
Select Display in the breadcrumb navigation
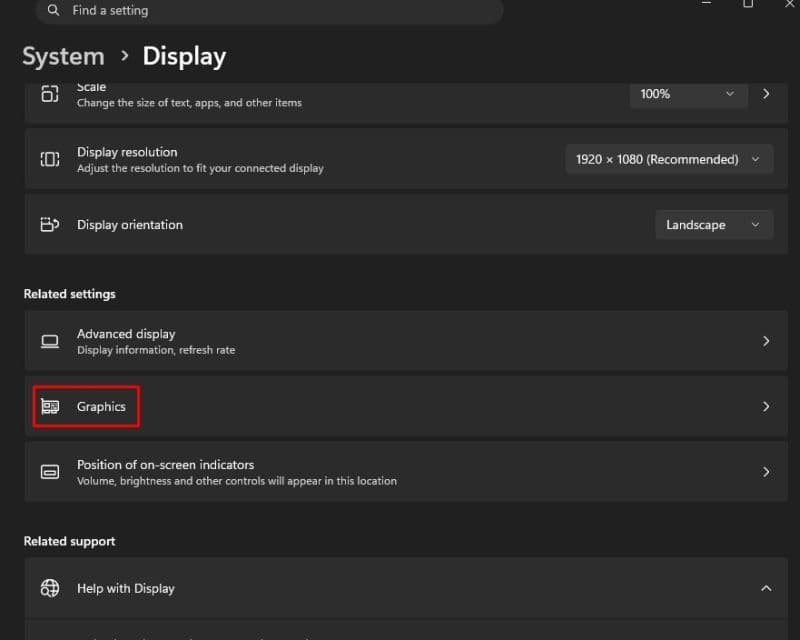[184, 56]
